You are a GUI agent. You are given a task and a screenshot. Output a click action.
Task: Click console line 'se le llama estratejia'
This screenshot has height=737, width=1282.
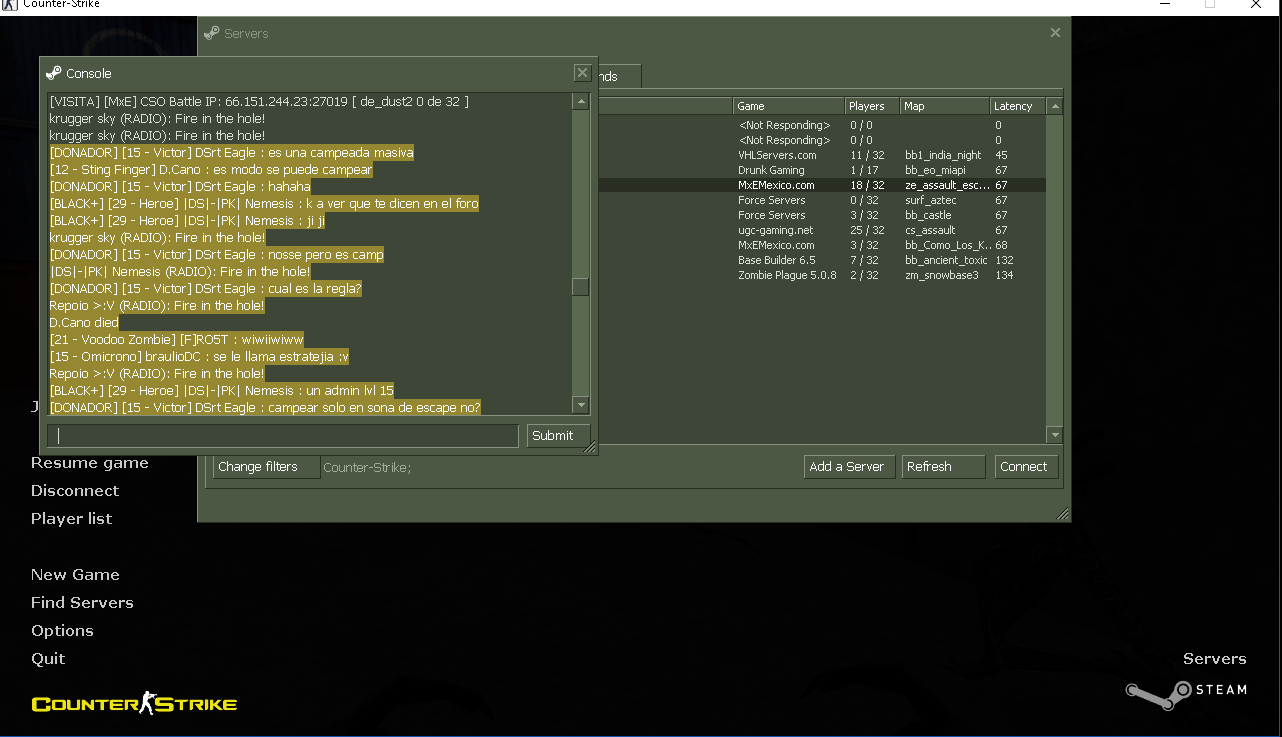coord(199,357)
